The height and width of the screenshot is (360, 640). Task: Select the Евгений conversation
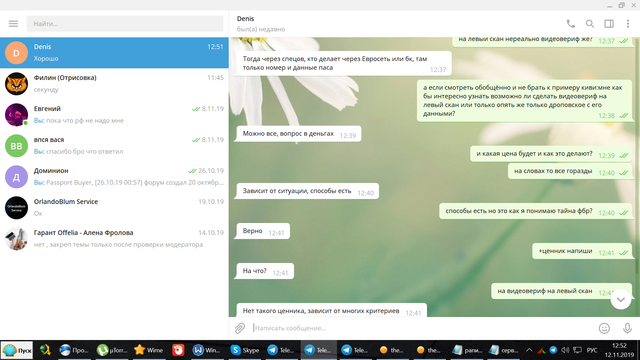pyautogui.click(x=114, y=115)
